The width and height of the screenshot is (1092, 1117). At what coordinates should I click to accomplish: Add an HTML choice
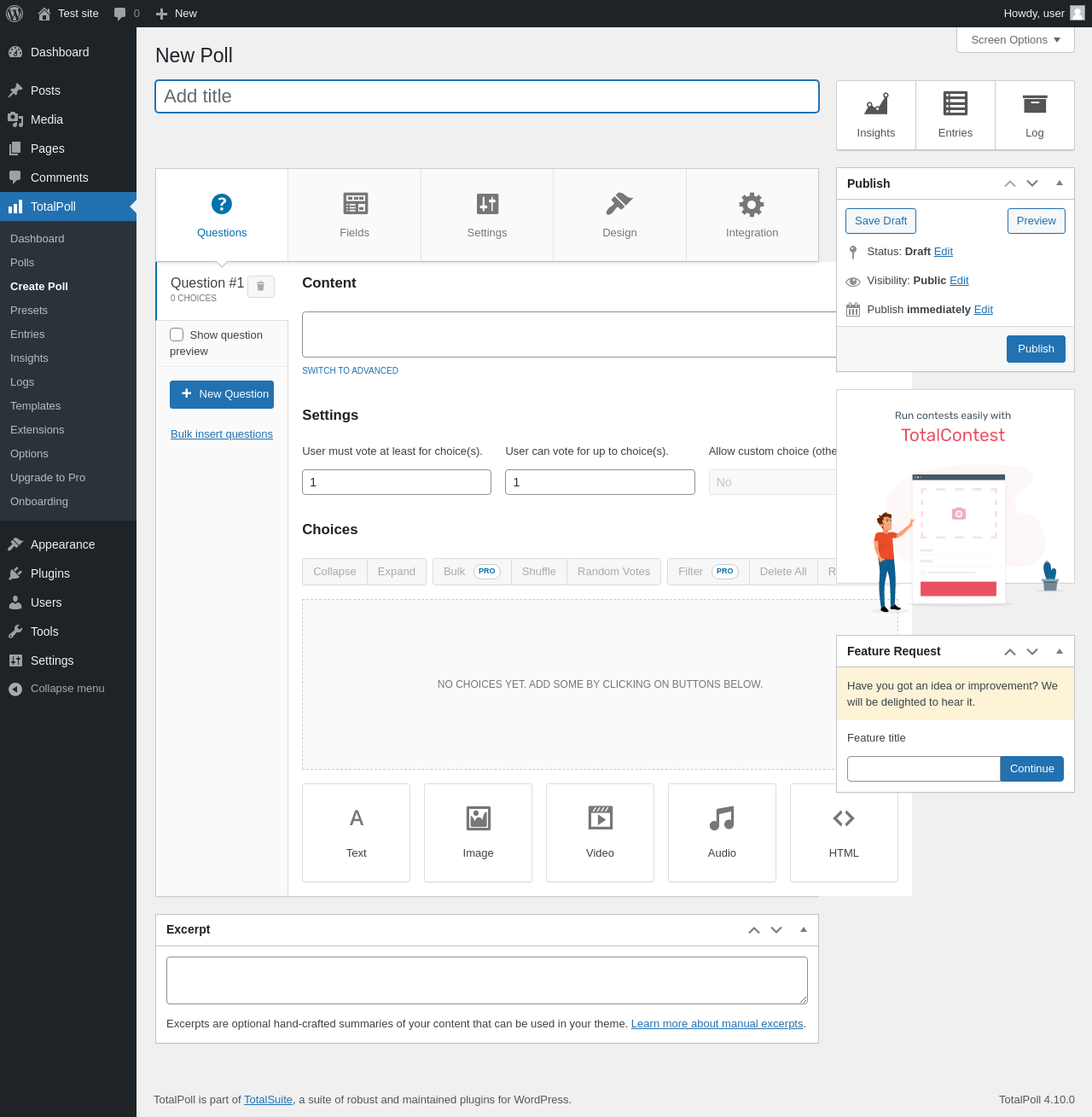[844, 833]
